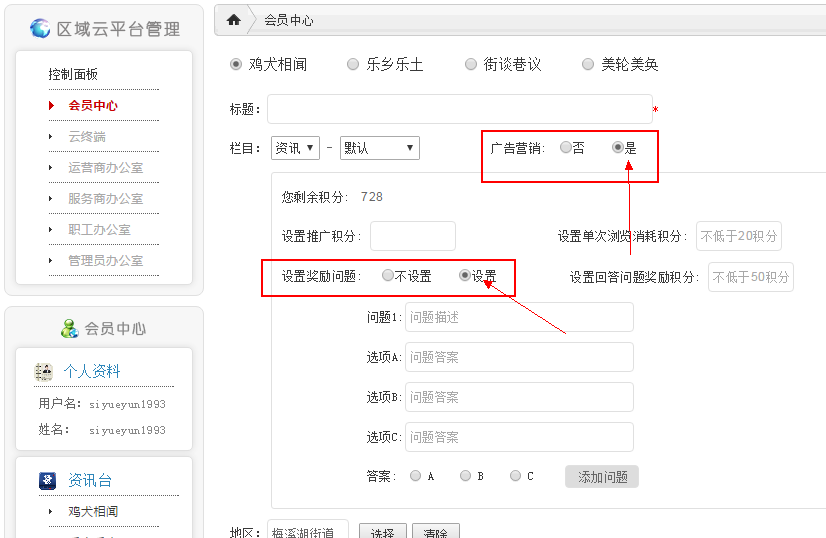Viewport: 826px width, 538px height.
Task: Open 会员中心 in control panel menu
Action: (x=93, y=105)
